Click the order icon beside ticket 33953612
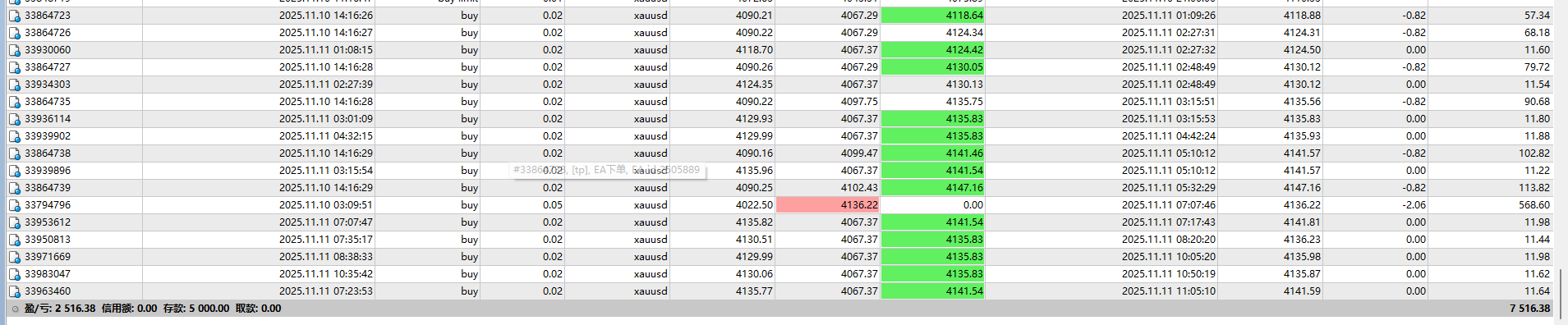 tap(14, 222)
